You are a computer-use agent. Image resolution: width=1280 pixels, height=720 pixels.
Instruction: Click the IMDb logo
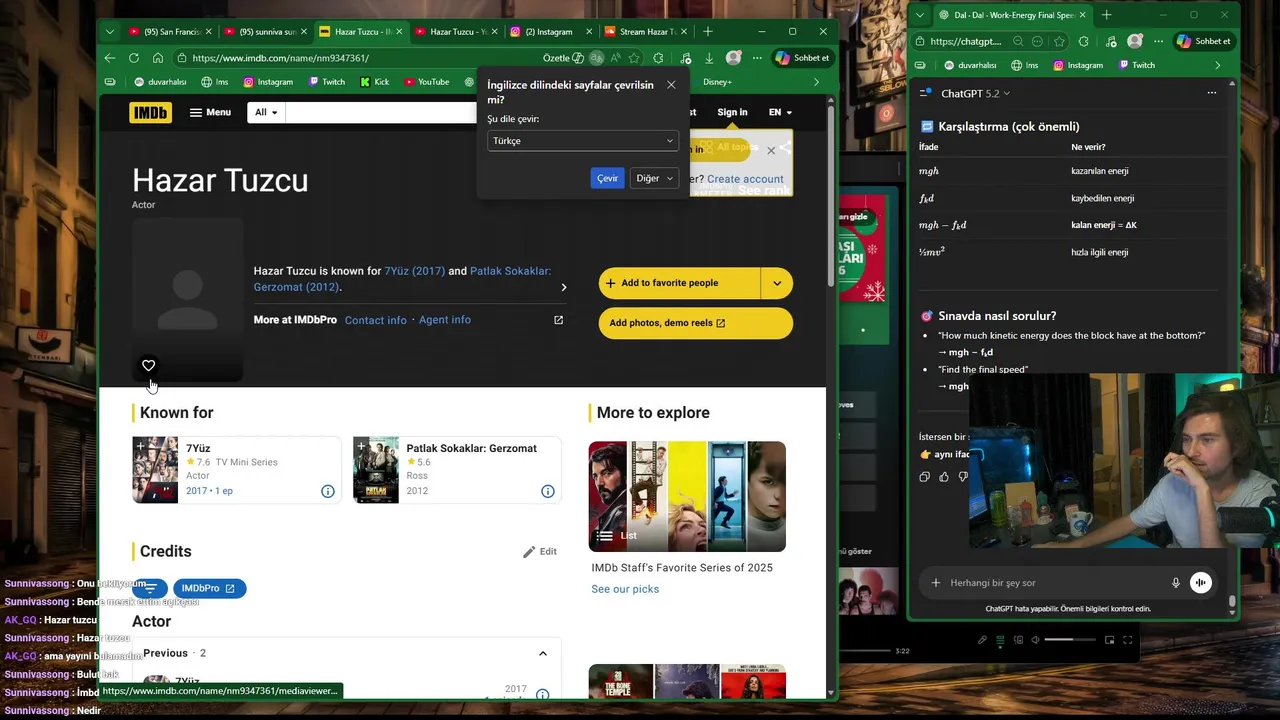(x=150, y=112)
